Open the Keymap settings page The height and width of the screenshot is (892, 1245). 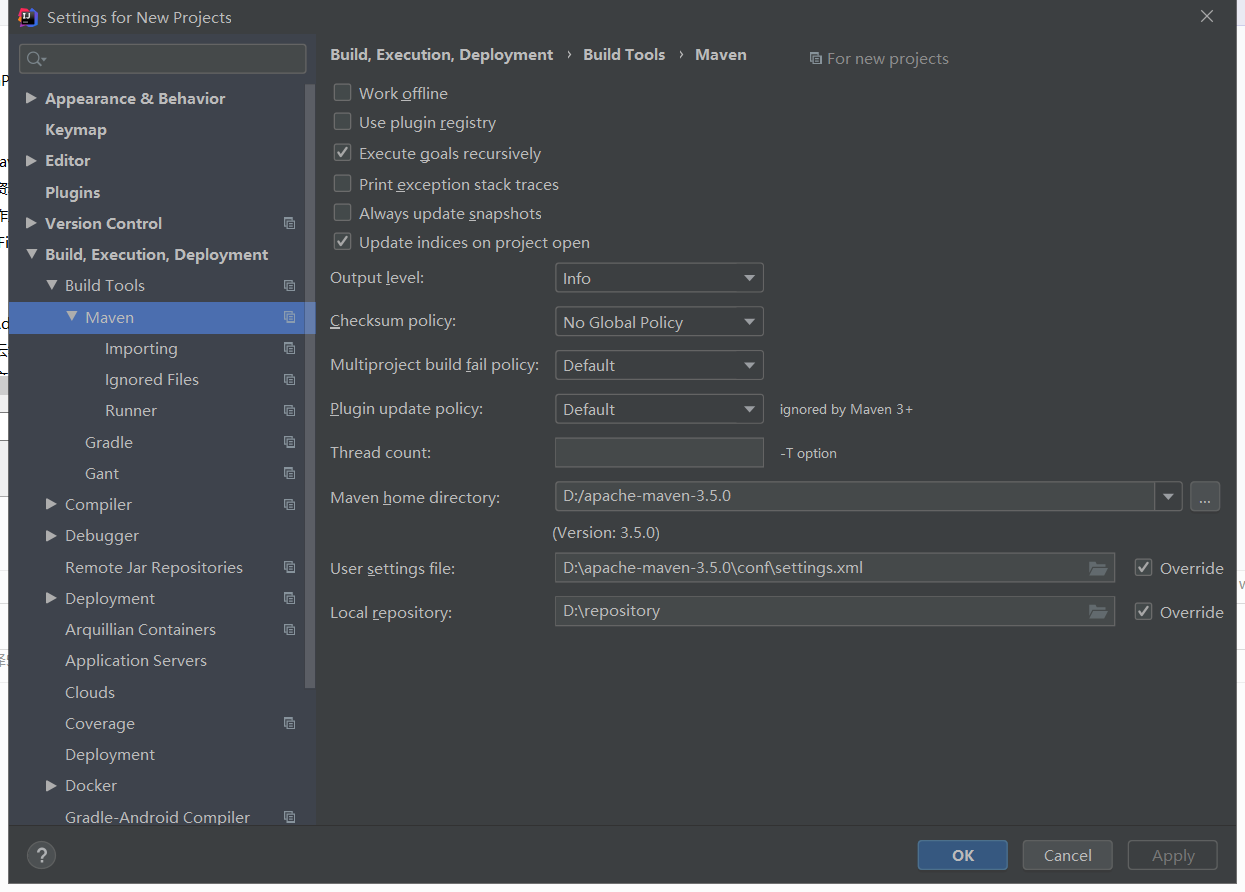click(x=76, y=129)
